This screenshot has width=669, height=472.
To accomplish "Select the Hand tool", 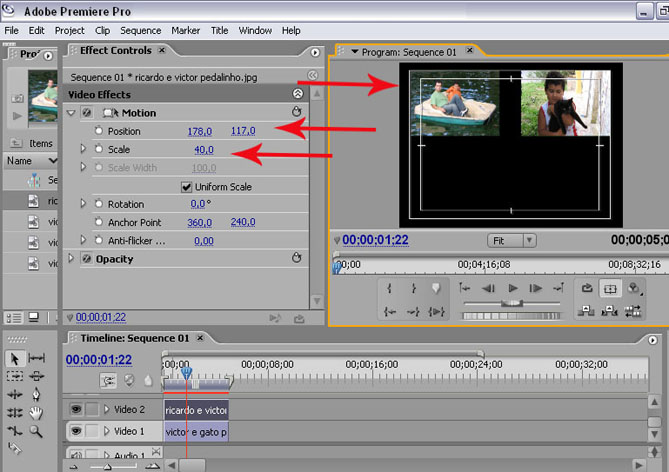I will [37, 413].
